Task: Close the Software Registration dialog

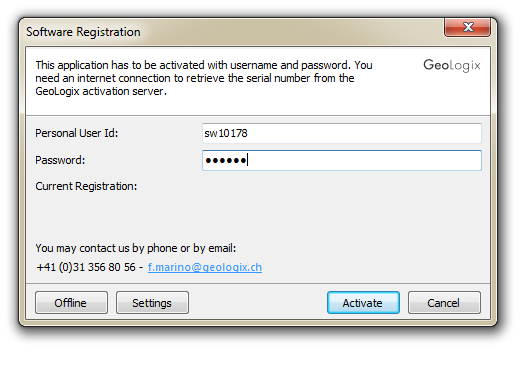Action: click(467, 27)
